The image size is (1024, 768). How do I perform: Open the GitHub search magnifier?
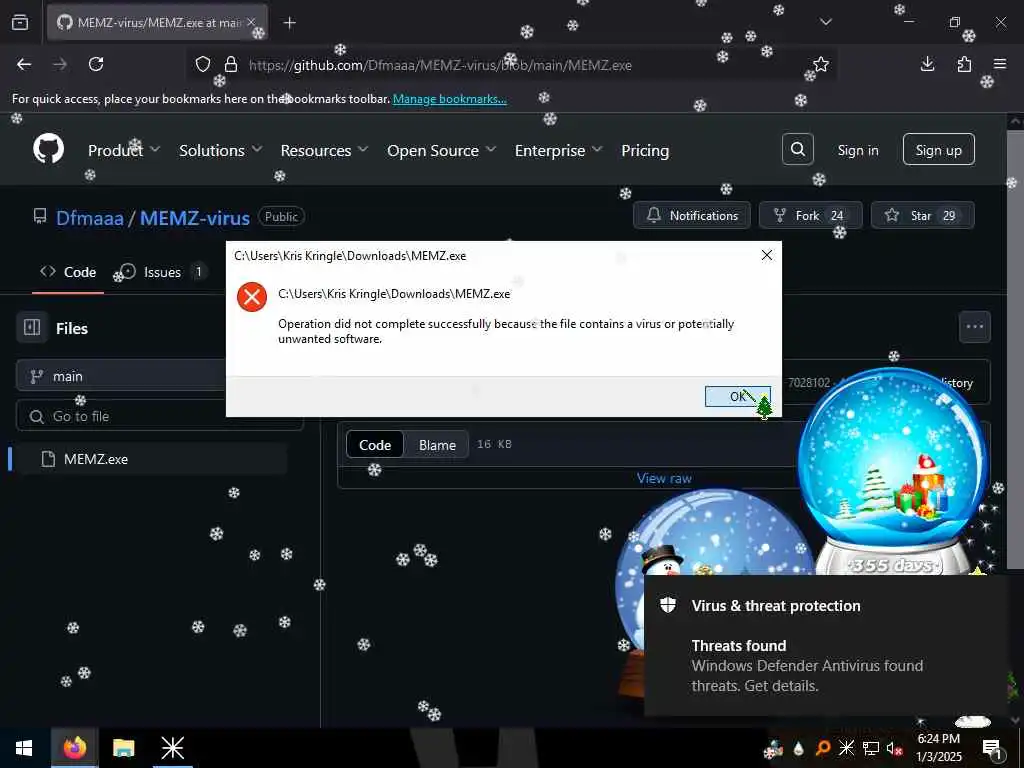(797, 150)
